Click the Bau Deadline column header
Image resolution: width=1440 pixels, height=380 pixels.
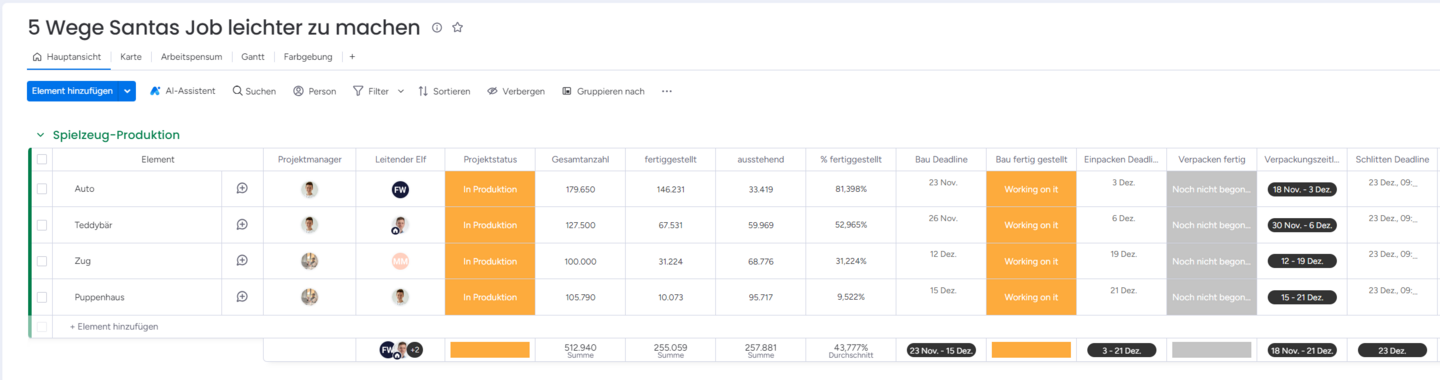[x=941, y=159]
